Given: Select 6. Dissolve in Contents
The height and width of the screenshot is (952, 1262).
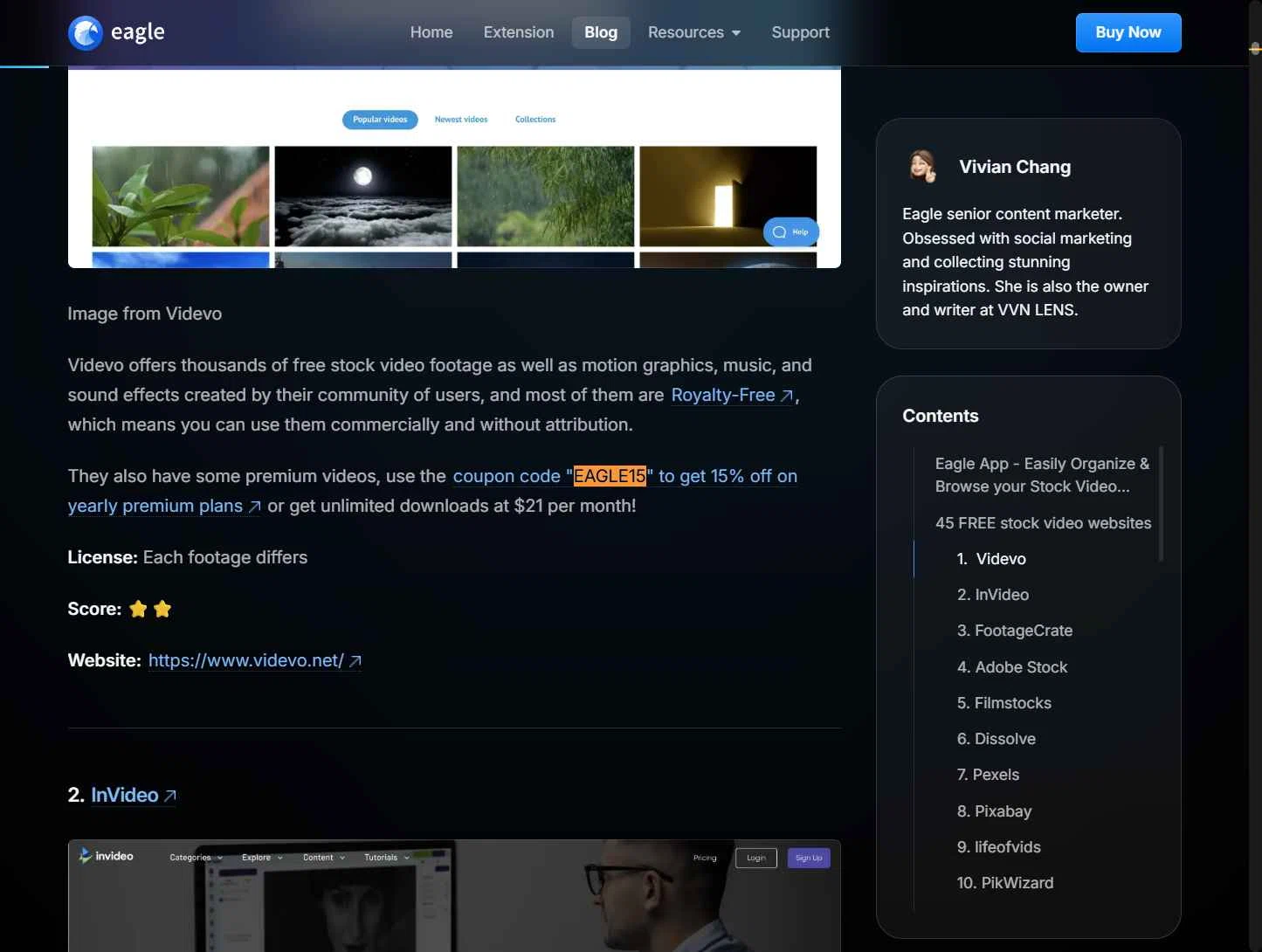Looking at the screenshot, I should (996, 739).
